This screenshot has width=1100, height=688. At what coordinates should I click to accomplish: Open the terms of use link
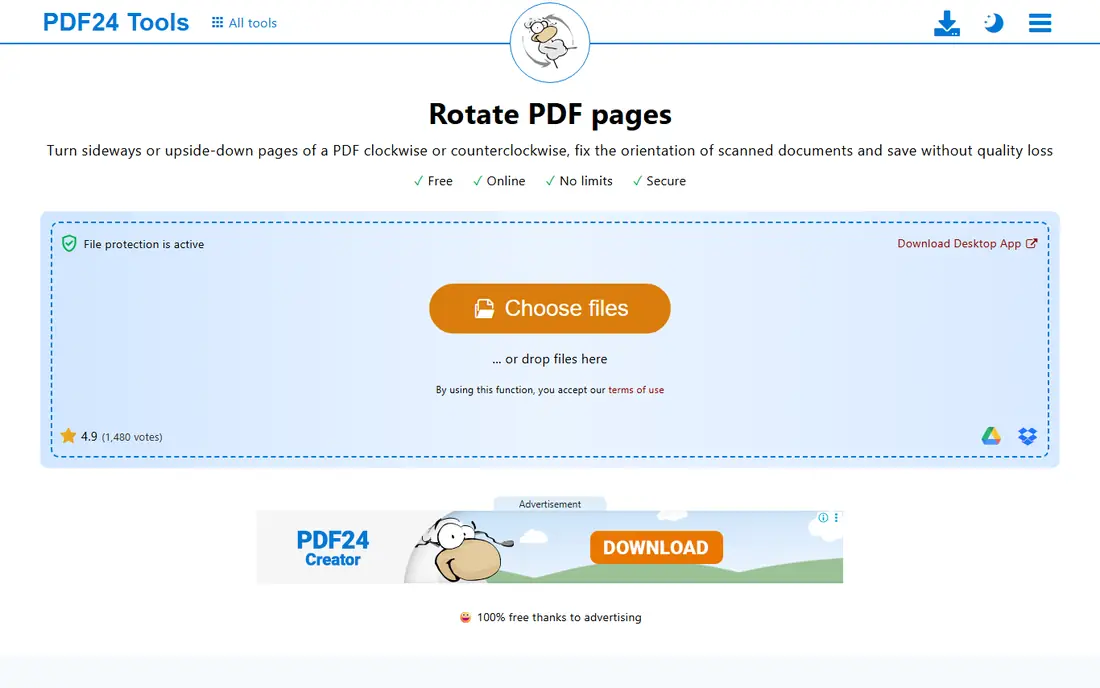636,390
